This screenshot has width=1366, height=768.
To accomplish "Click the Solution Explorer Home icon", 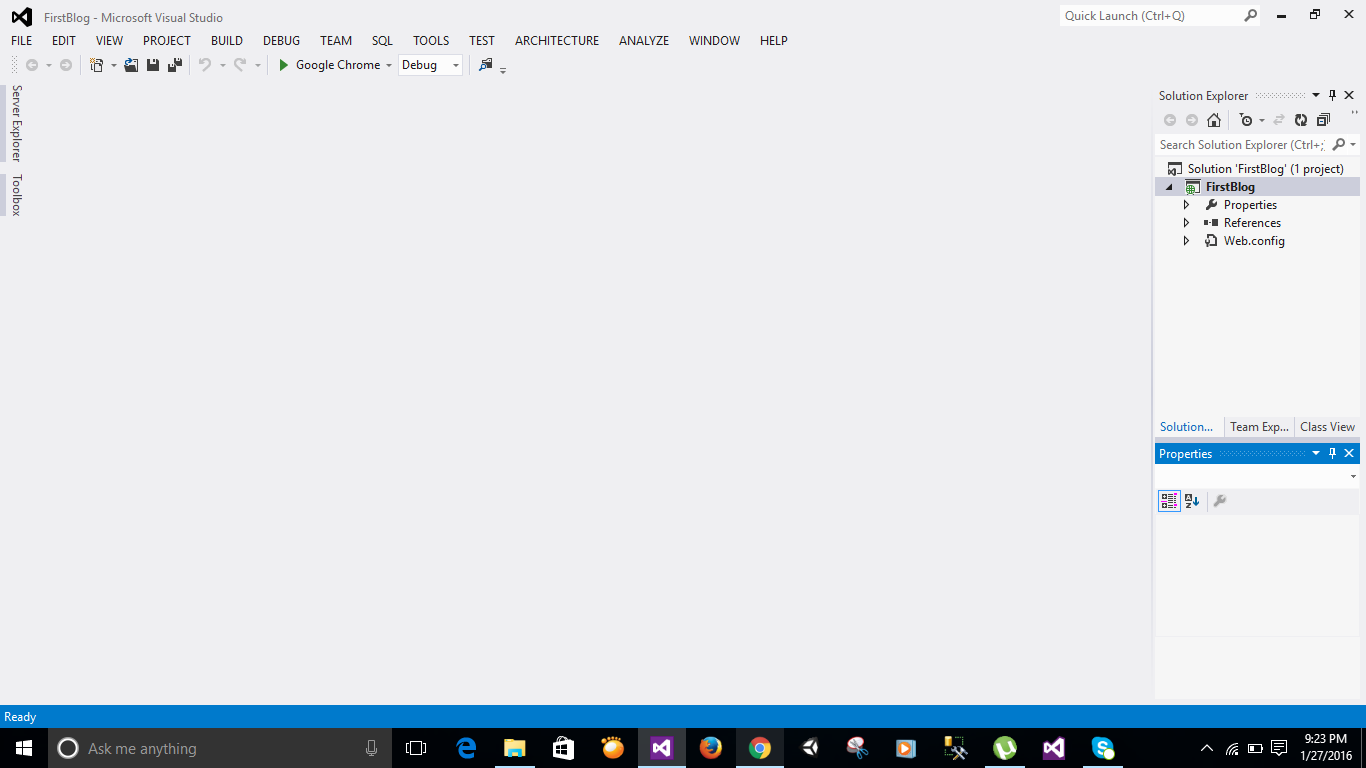I will coord(1214,120).
